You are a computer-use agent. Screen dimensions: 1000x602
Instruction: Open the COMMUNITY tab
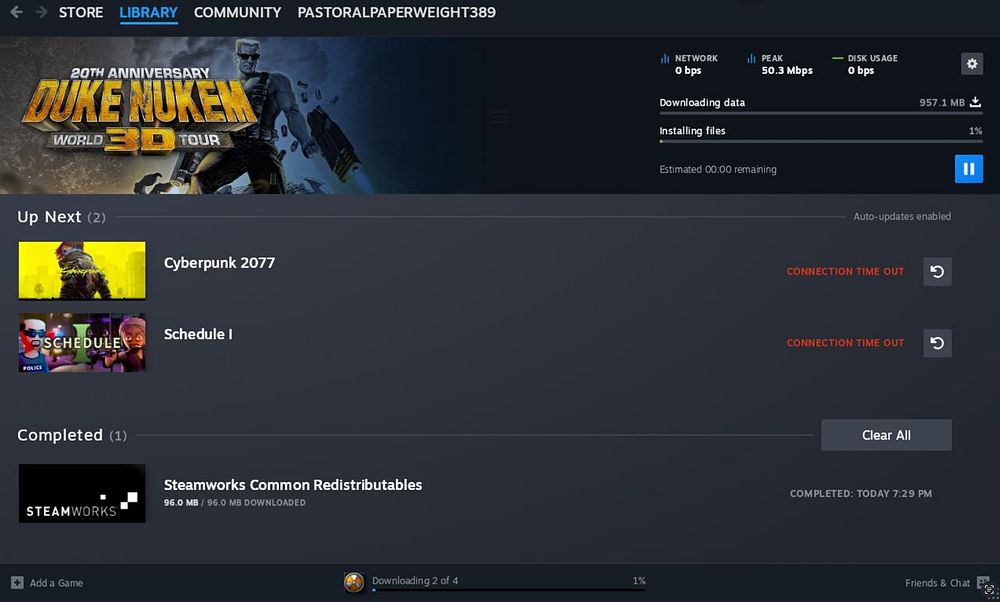[x=237, y=12]
